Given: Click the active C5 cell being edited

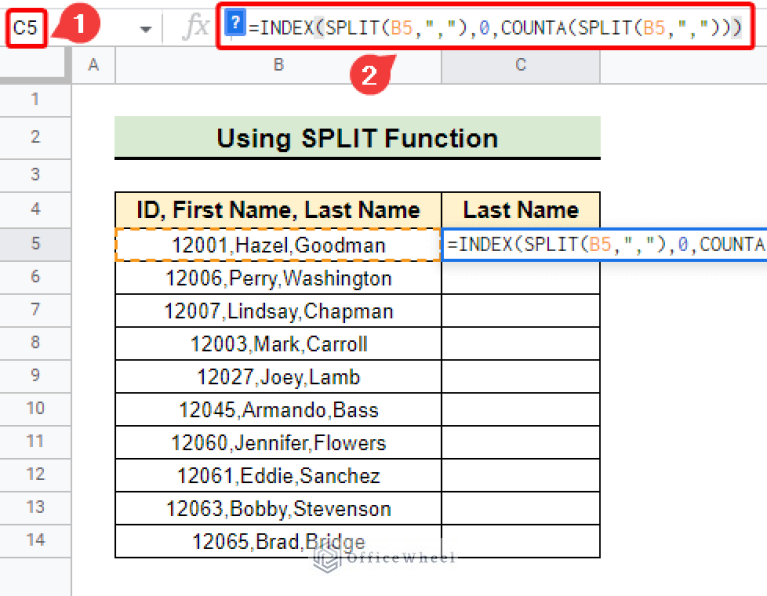Looking at the screenshot, I should 604,244.
